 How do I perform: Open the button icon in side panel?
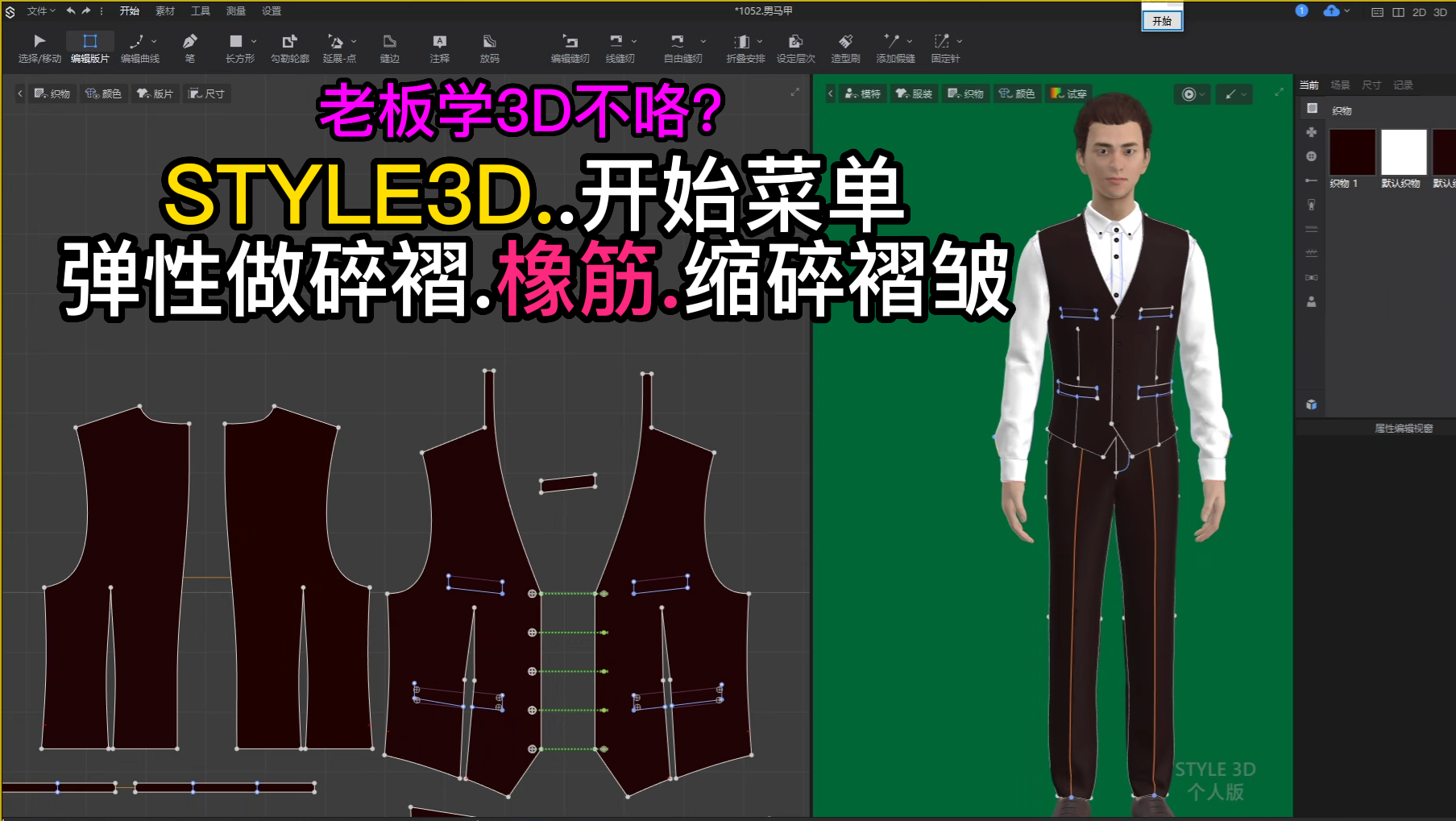coord(1312,156)
